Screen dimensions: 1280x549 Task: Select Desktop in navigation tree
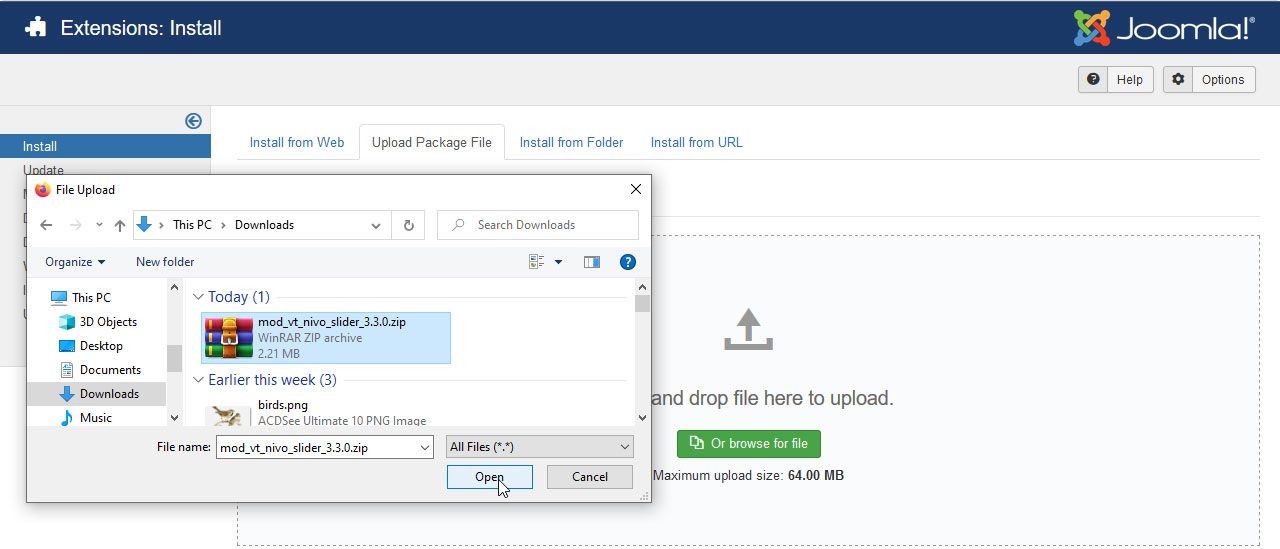[x=101, y=346]
